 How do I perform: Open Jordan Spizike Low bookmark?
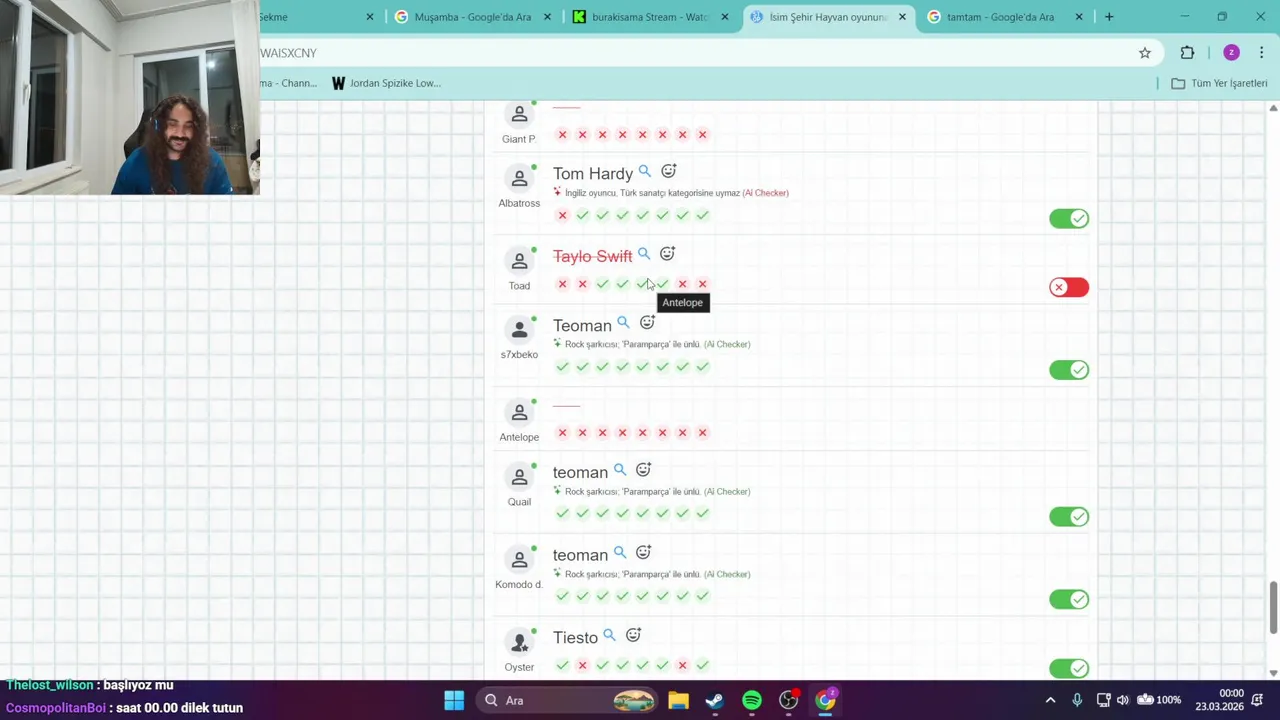(x=386, y=83)
